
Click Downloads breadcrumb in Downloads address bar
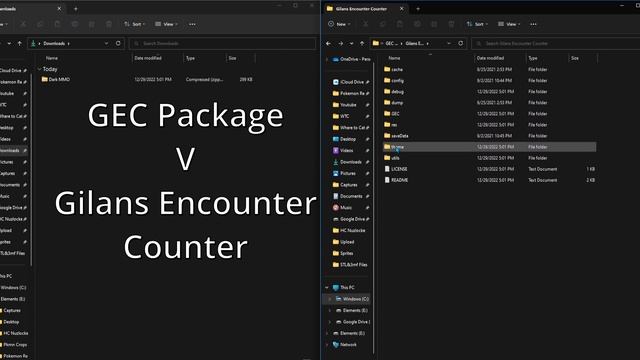[x=54, y=43]
